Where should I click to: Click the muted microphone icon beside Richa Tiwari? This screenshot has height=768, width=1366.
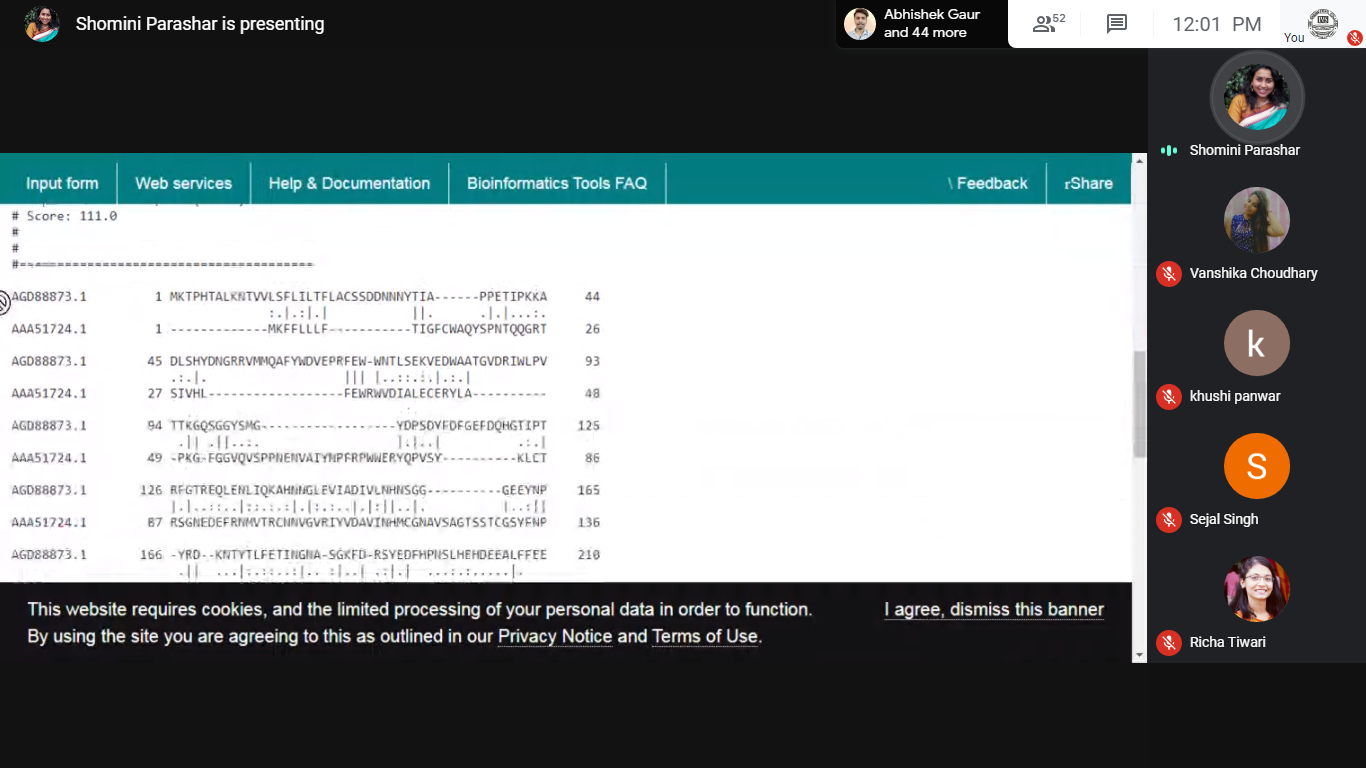pos(1168,642)
